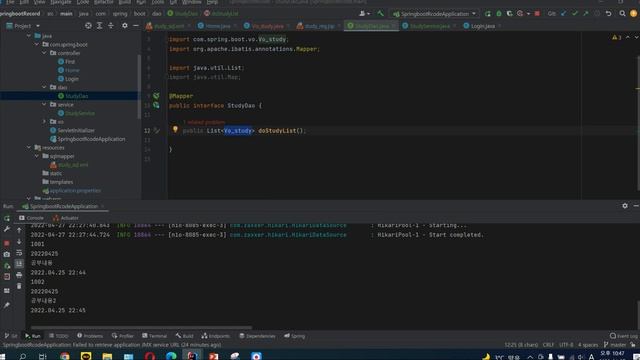Viewport: 640px width, 360px height.
Task: Toggle scroll to end in console
Action: pyautogui.click(x=19, y=264)
